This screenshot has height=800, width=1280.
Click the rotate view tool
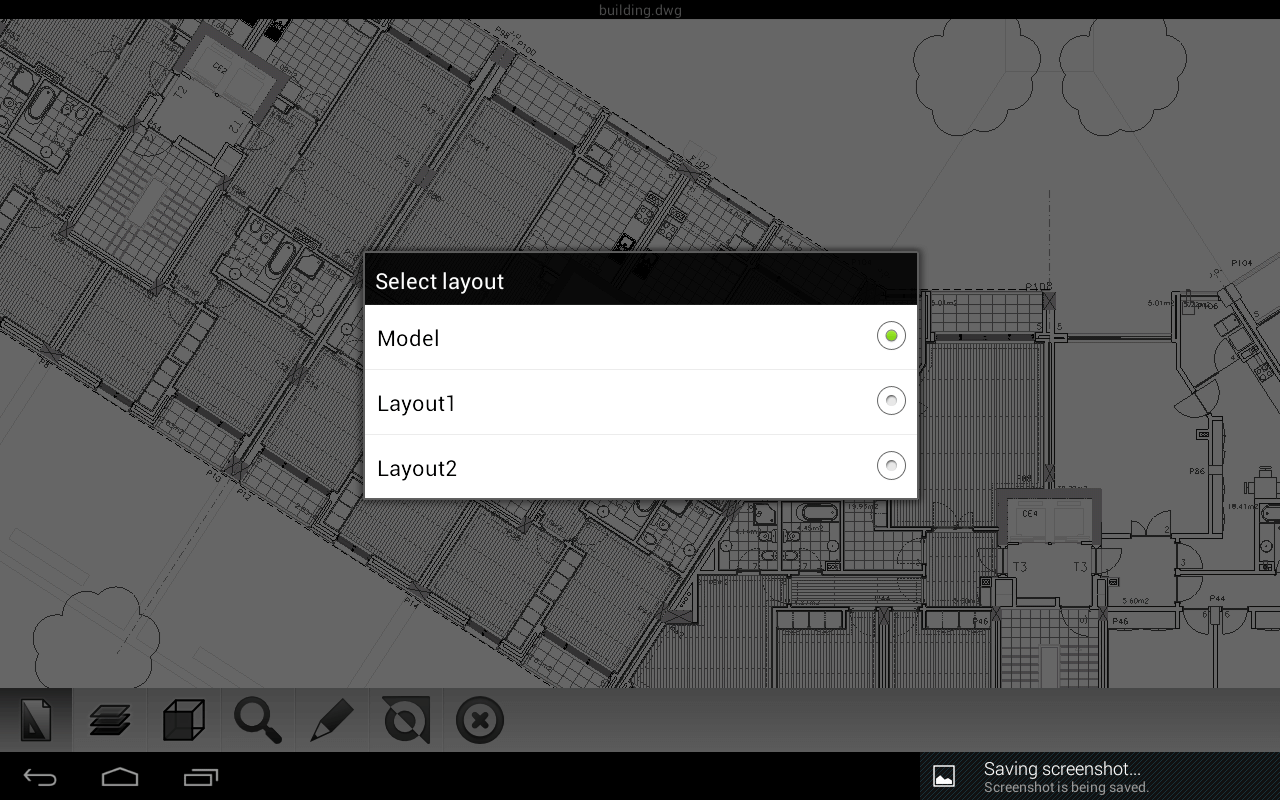tap(405, 719)
